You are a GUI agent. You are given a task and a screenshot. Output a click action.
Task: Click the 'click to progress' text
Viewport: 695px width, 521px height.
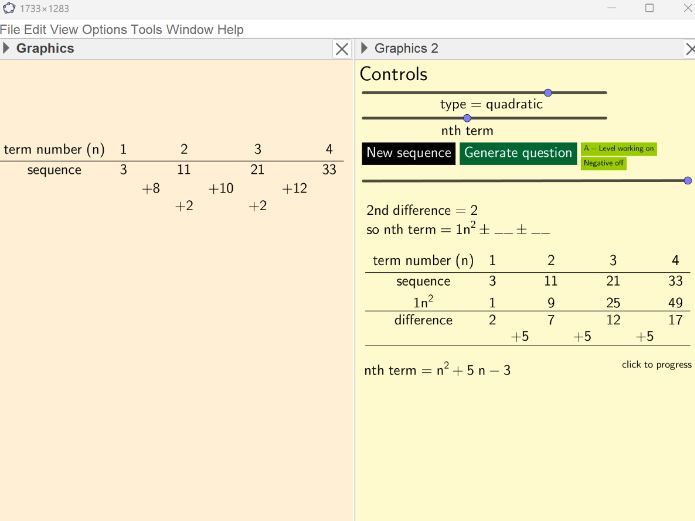click(656, 364)
